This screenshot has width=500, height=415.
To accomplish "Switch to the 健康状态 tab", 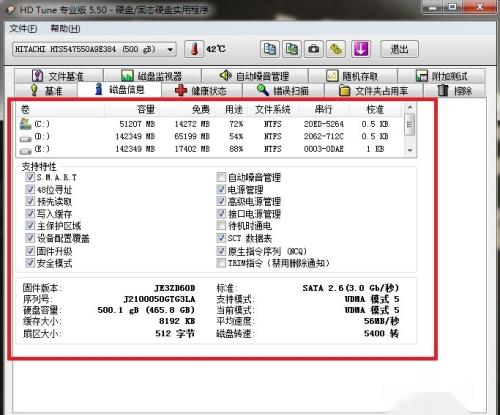I will pyautogui.click(x=201, y=90).
